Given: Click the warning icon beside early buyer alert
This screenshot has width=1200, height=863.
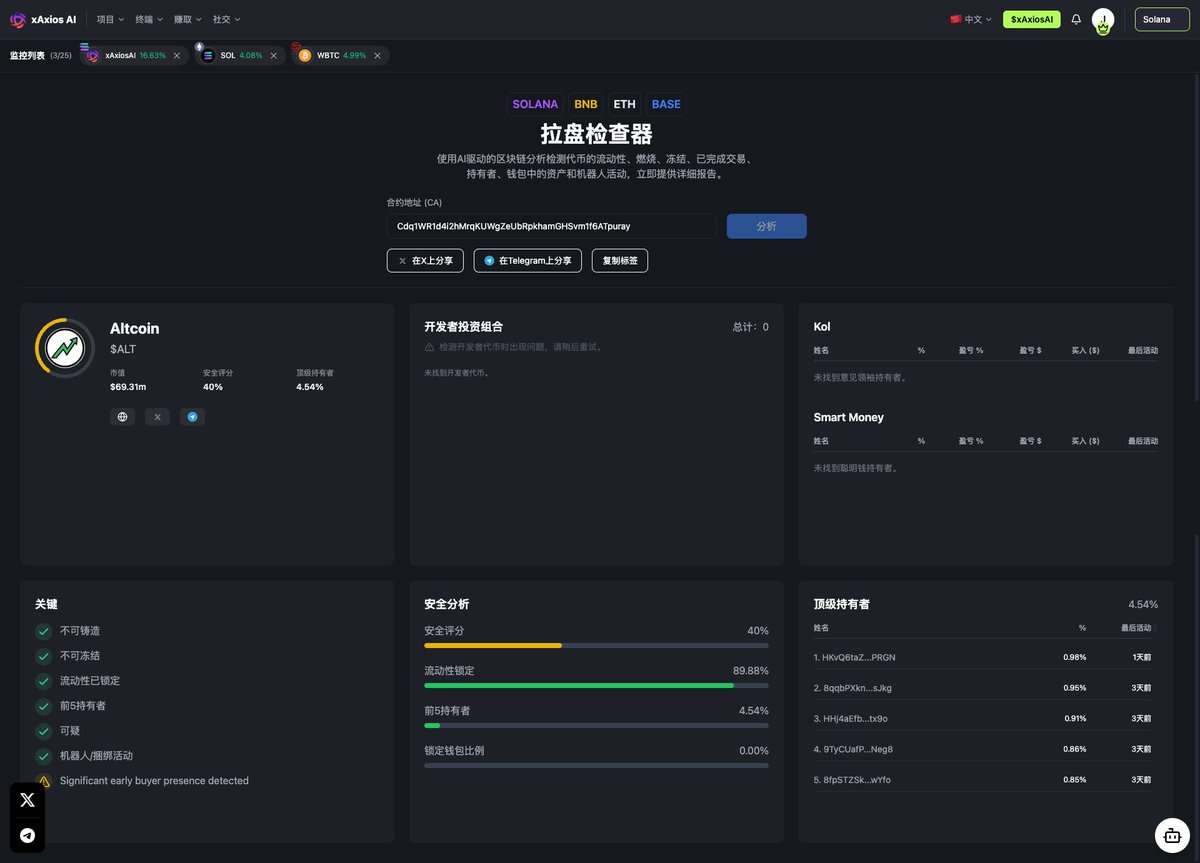Looking at the screenshot, I should [x=44, y=781].
